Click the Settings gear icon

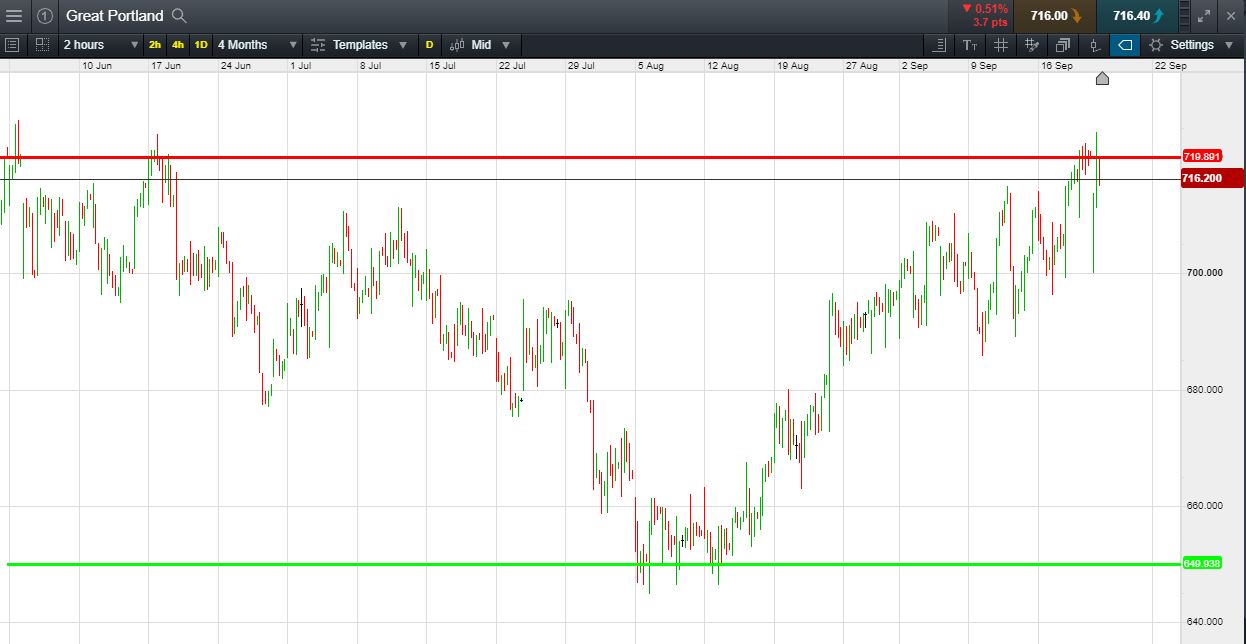pos(1156,45)
